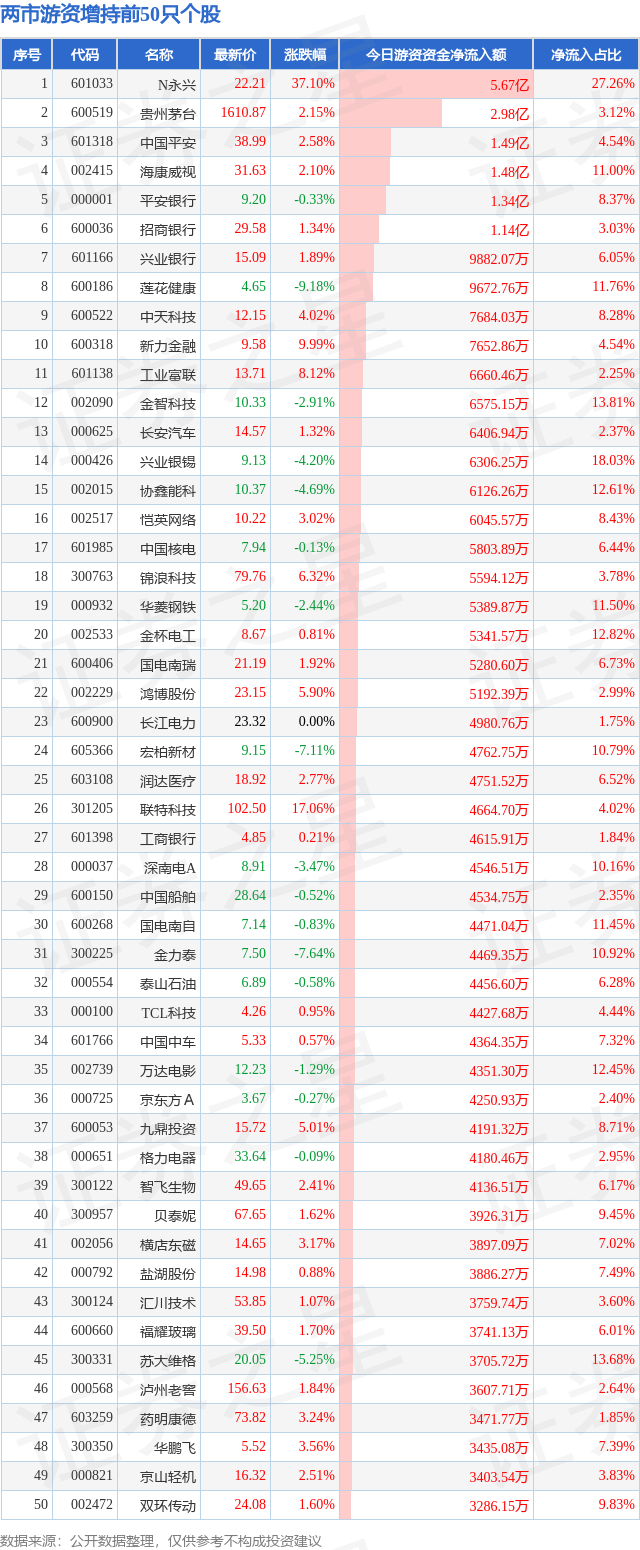Select stock name 九鼎投资
This screenshot has height=1550, width=640.
(x=168, y=1129)
